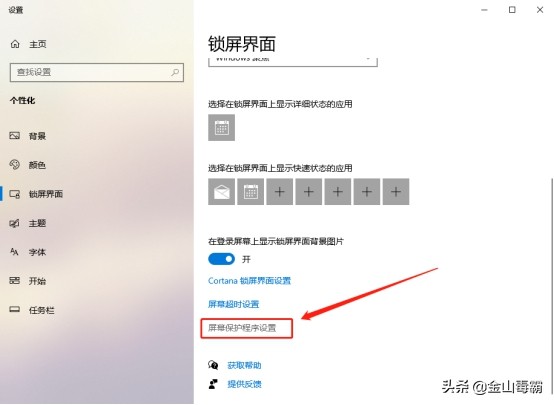
Task: Click the calendar icon under detailed status apps
Action: click(222, 127)
